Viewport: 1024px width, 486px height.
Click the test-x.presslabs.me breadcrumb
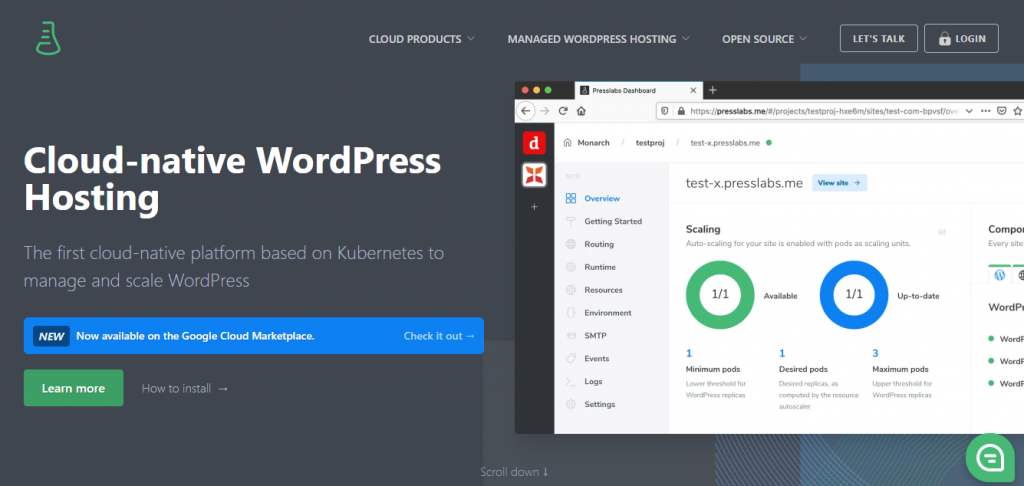(x=725, y=142)
